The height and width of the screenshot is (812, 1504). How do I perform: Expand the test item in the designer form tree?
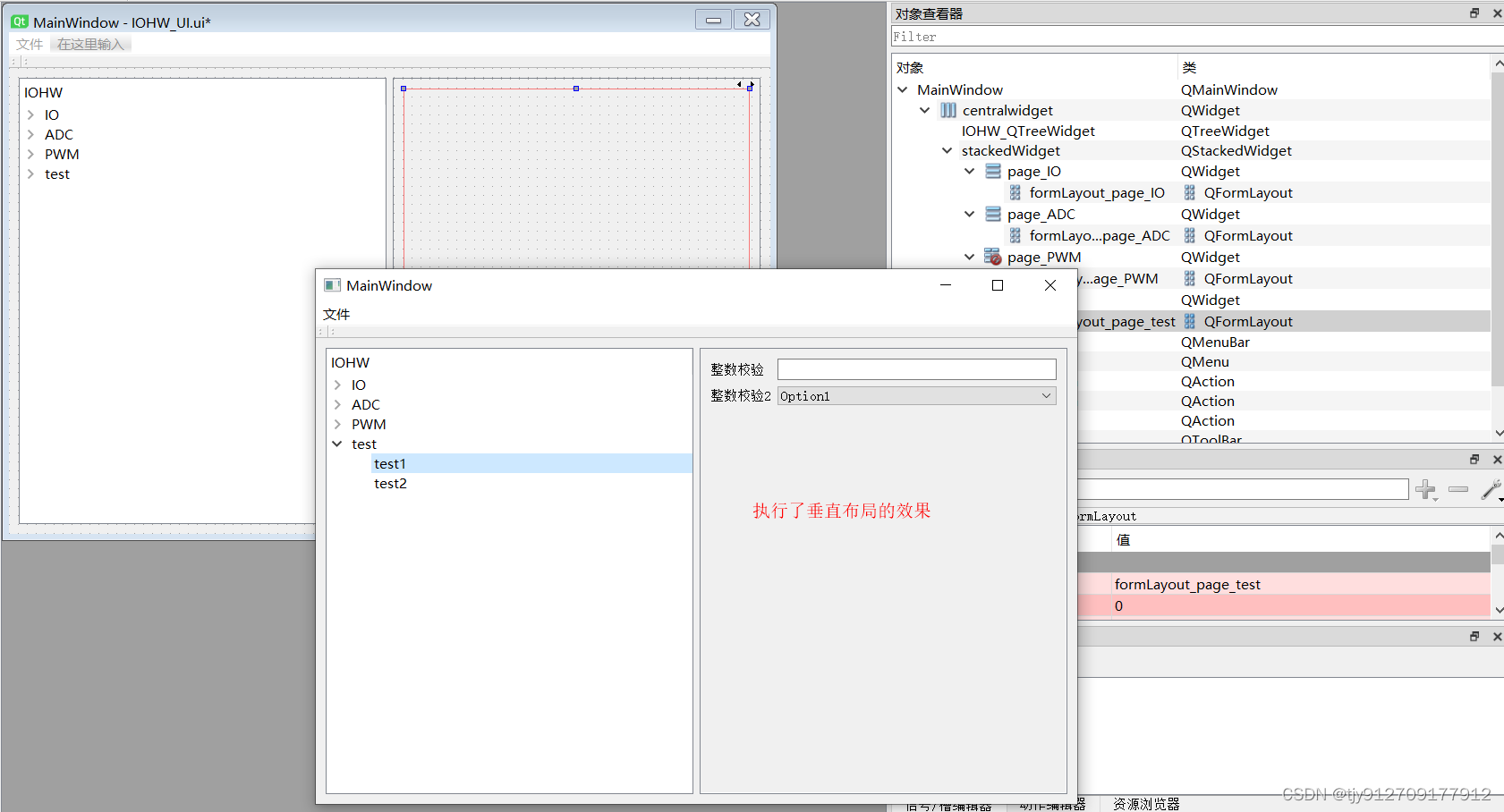(30, 173)
